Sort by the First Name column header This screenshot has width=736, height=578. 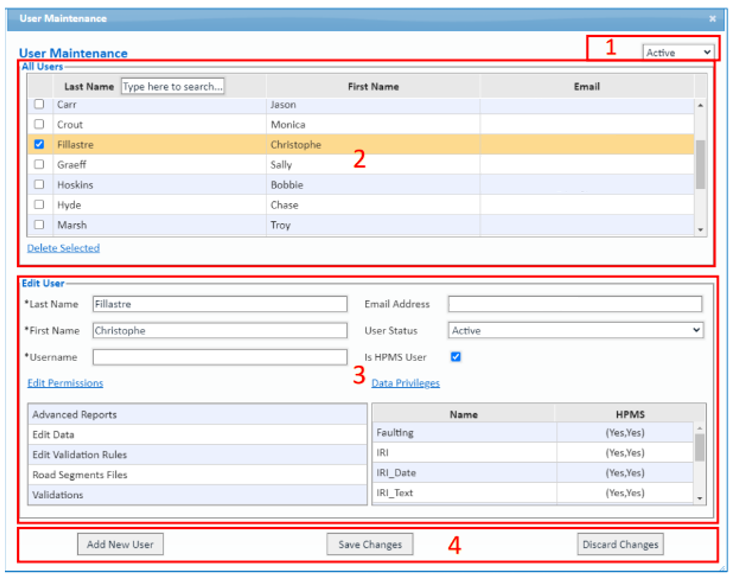[x=373, y=87]
